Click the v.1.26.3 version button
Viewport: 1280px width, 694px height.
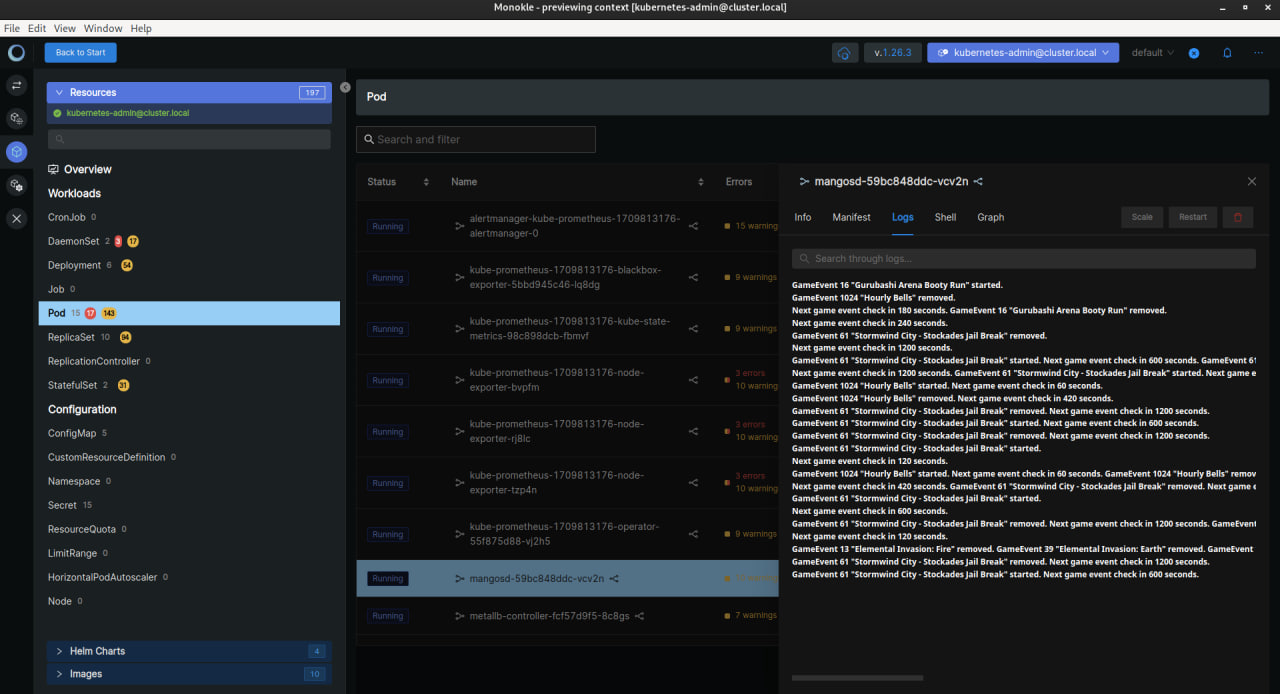pyautogui.click(x=893, y=53)
